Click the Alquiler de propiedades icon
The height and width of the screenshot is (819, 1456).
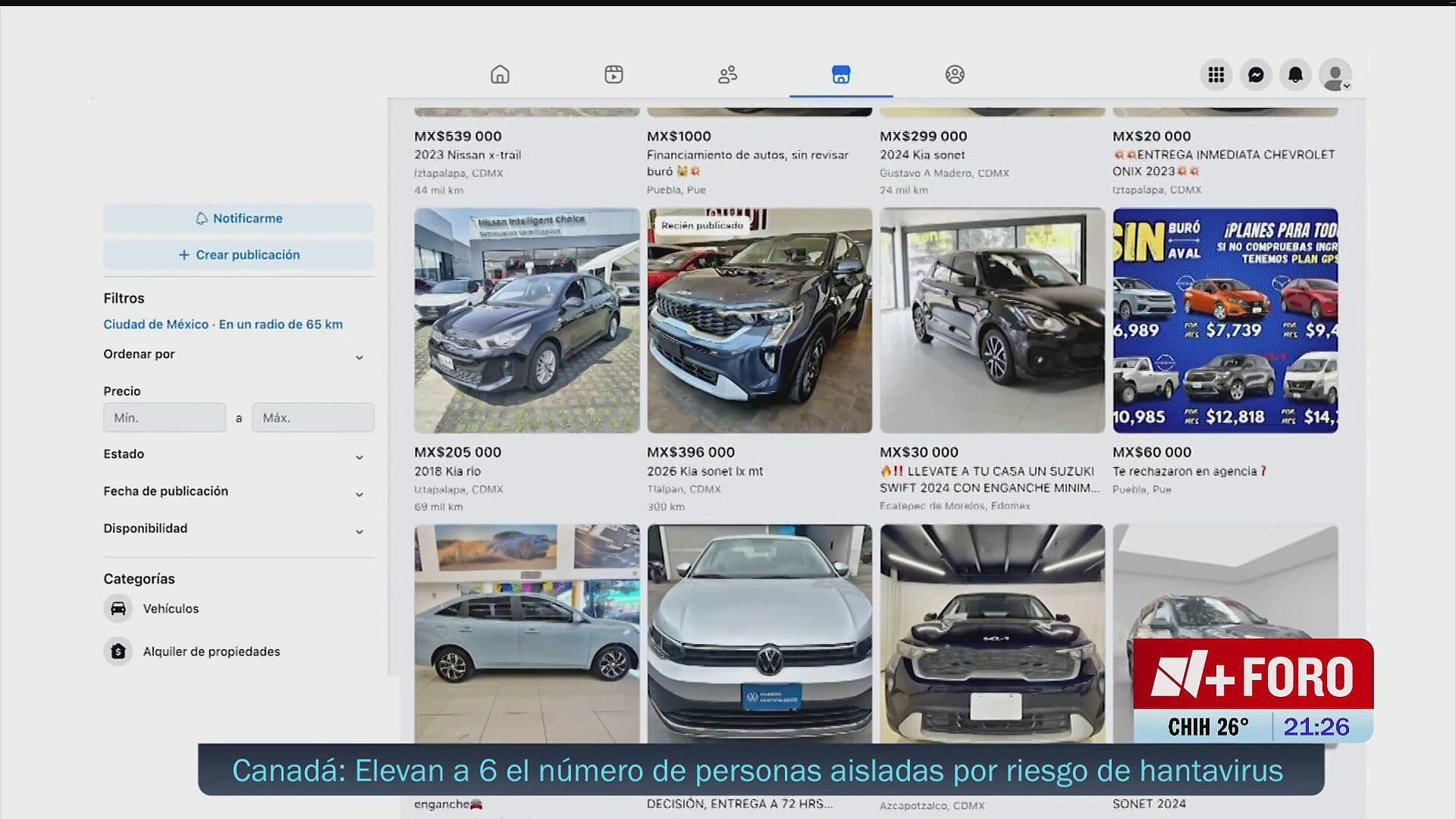pyautogui.click(x=118, y=651)
